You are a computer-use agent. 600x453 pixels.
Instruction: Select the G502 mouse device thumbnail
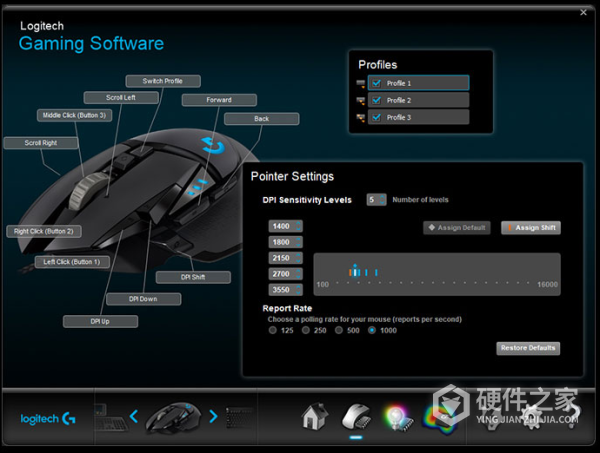tap(174, 417)
